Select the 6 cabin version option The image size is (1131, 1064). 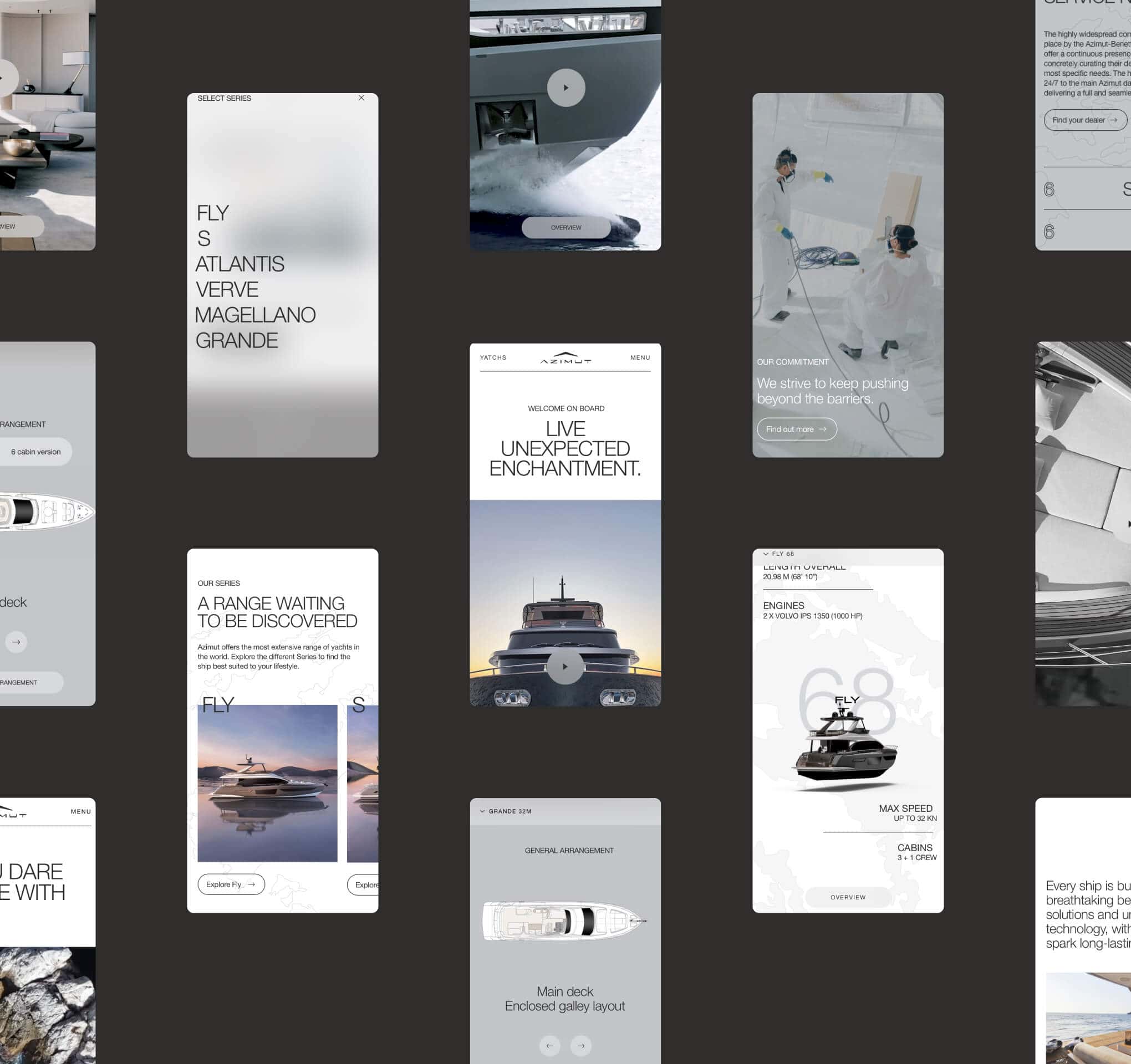(36, 452)
